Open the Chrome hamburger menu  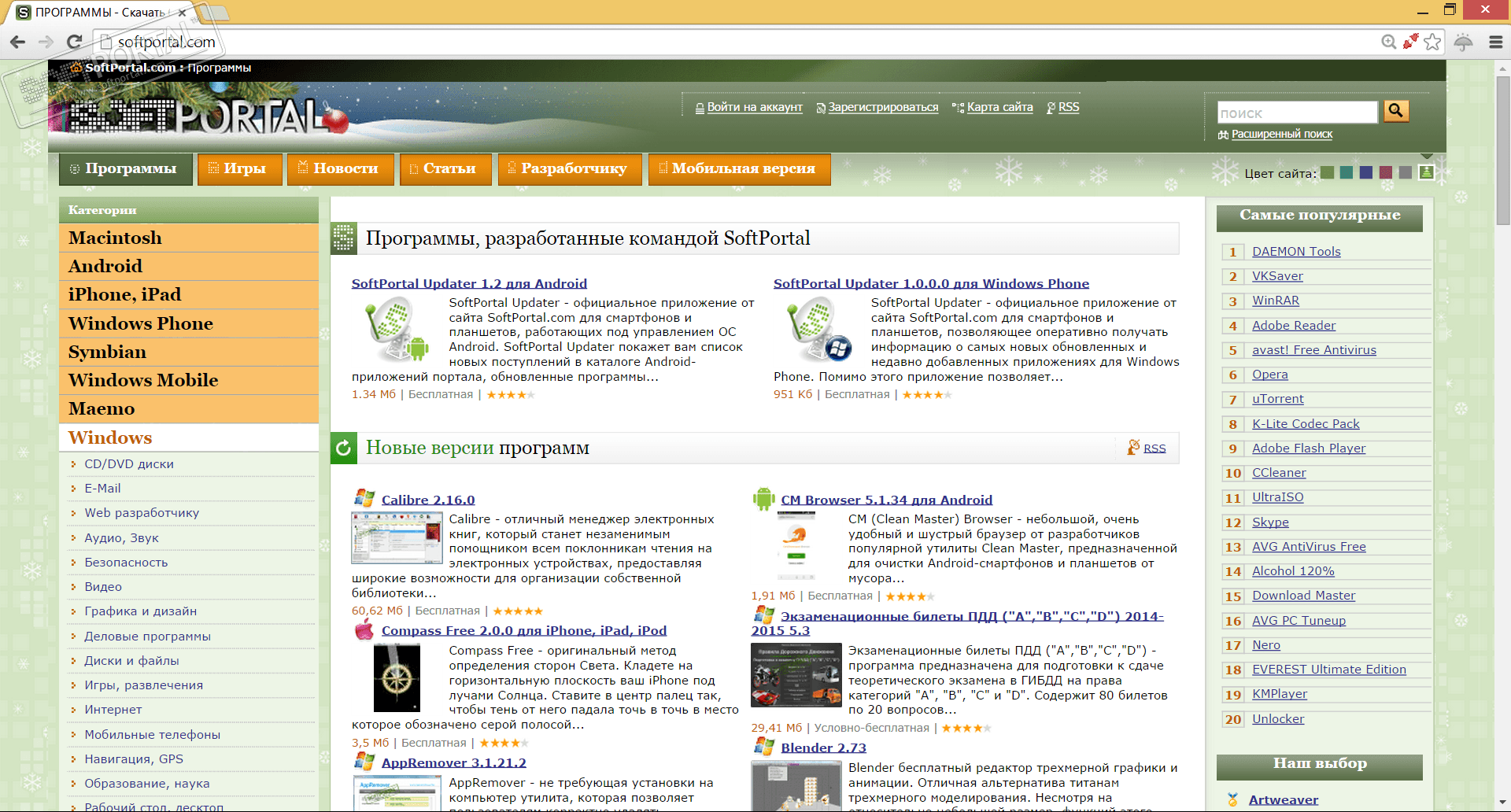[x=1496, y=42]
